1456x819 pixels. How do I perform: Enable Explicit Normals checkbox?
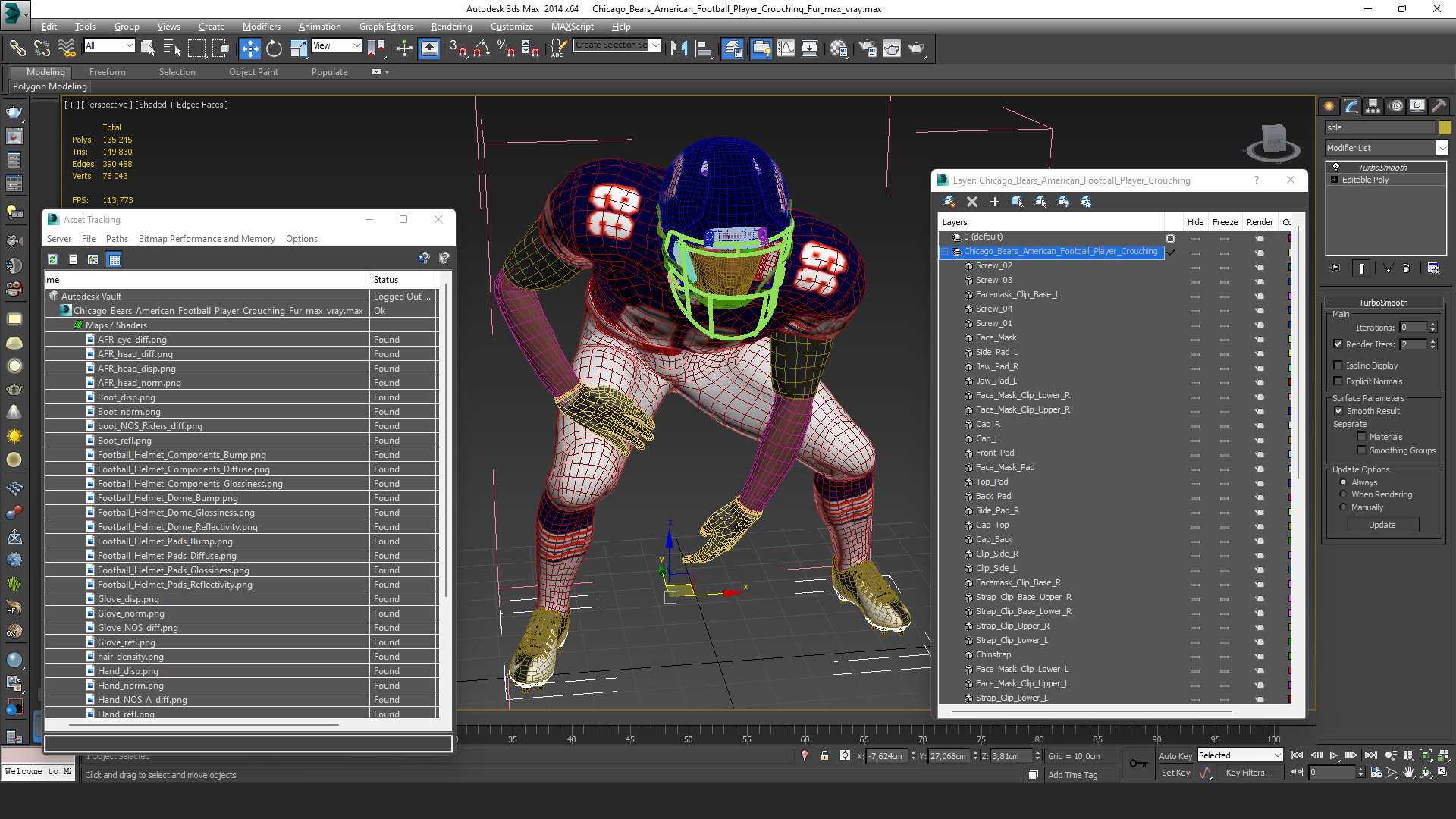click(1338, 381)
